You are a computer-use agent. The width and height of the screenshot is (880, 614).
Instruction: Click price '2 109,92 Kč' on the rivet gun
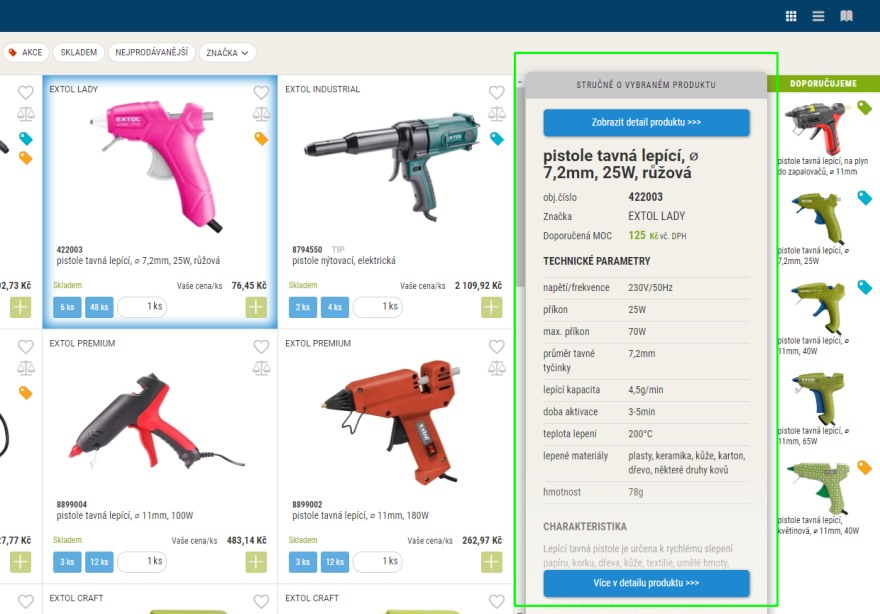pyautogui.click(x=478, y=286)
